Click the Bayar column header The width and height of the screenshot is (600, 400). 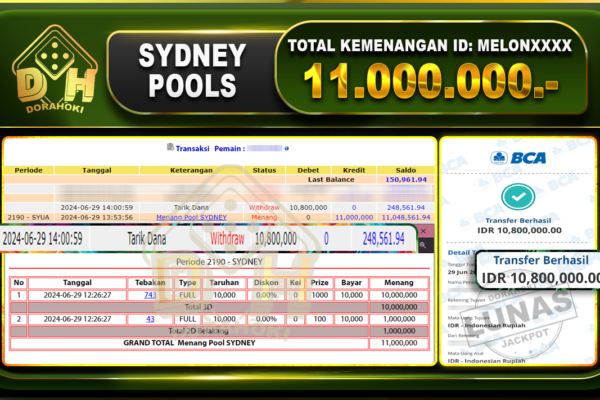351,282
